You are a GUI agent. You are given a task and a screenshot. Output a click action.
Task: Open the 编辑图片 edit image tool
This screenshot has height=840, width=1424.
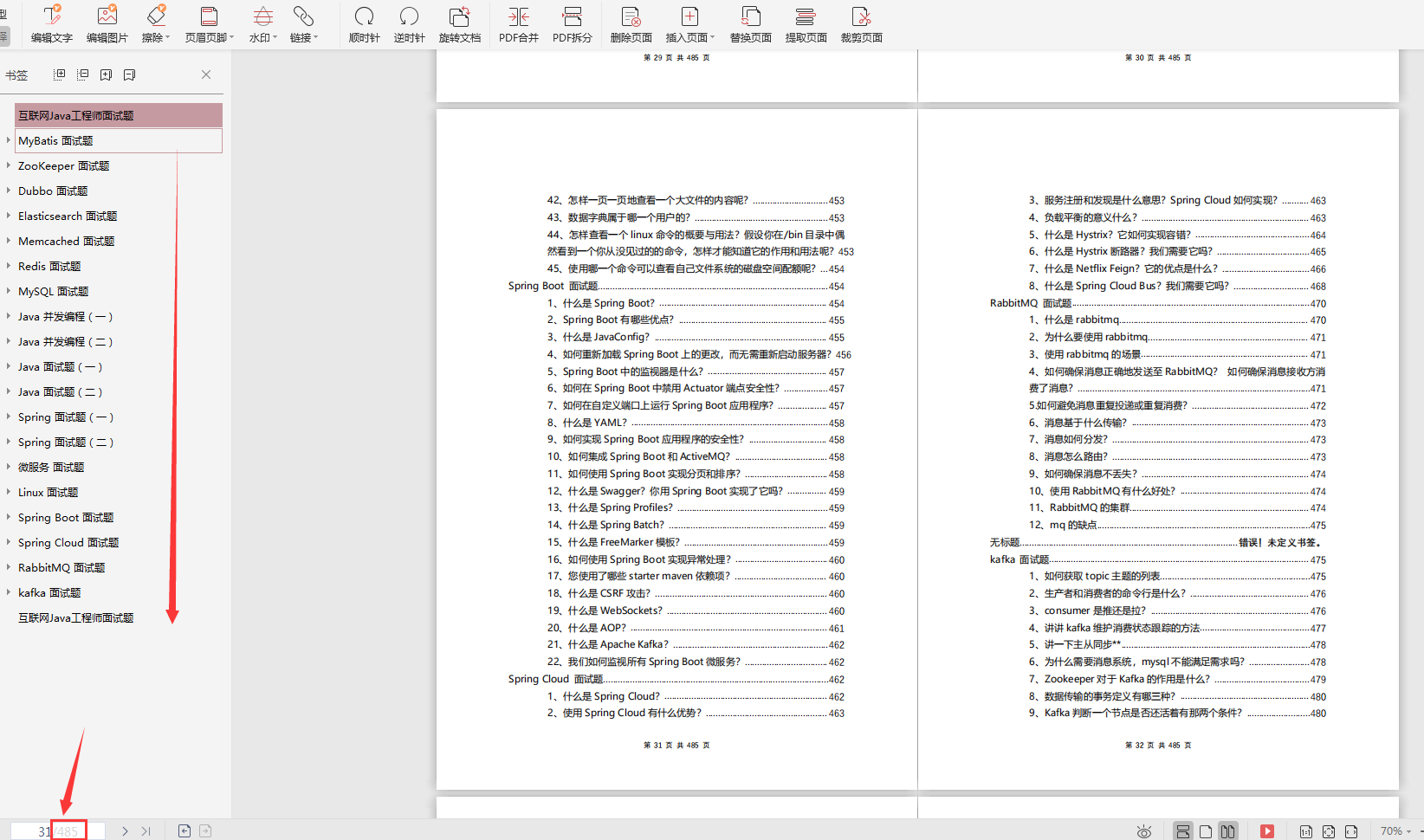107,24
